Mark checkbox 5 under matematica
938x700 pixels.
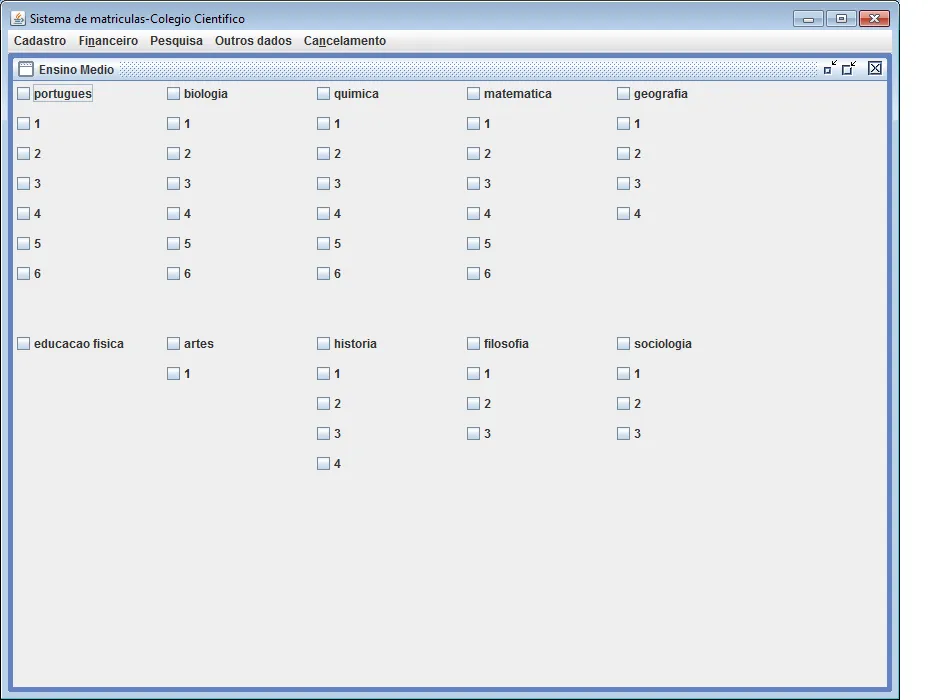tap(473, 244)
